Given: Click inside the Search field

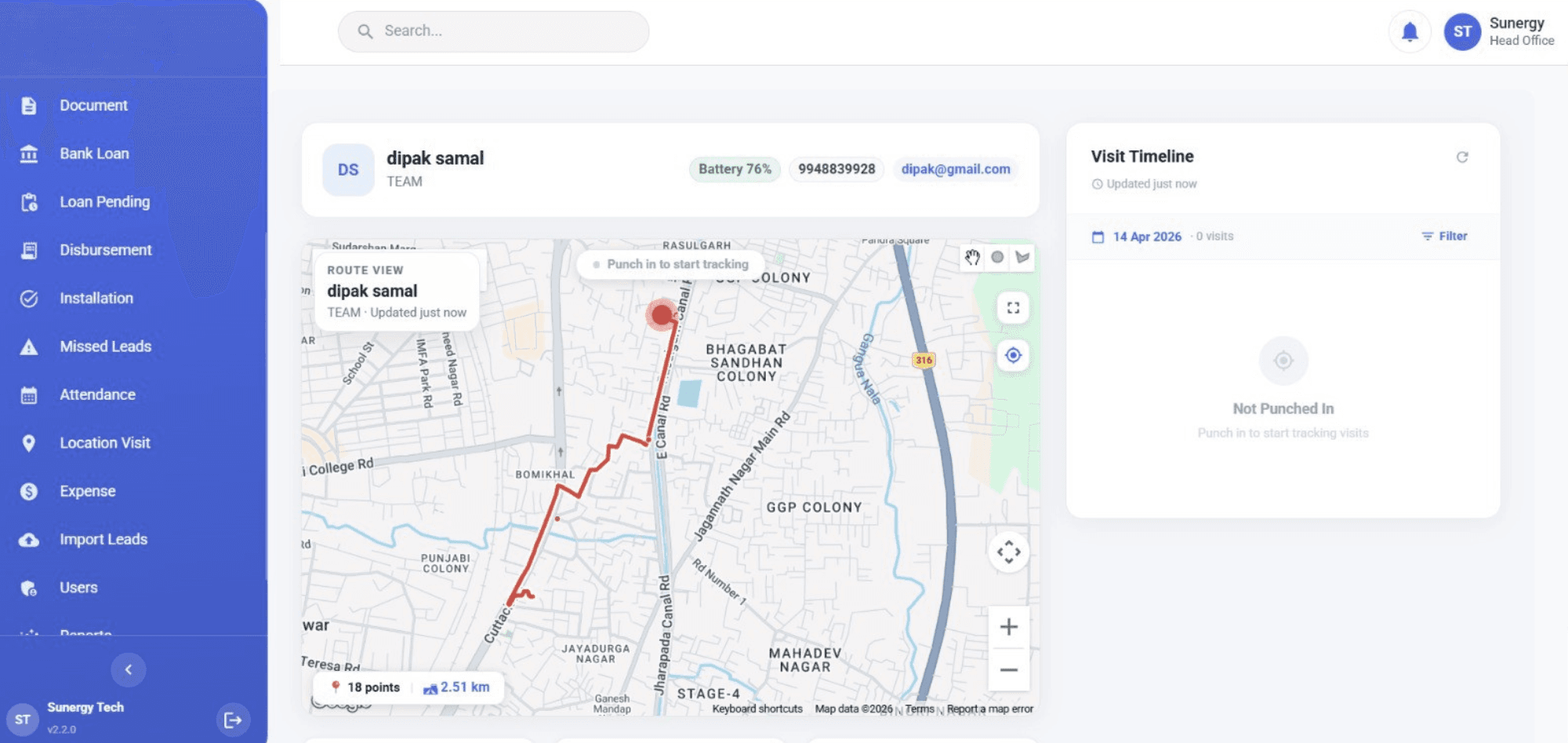Looking at the screenshot, I should [492, 31].
